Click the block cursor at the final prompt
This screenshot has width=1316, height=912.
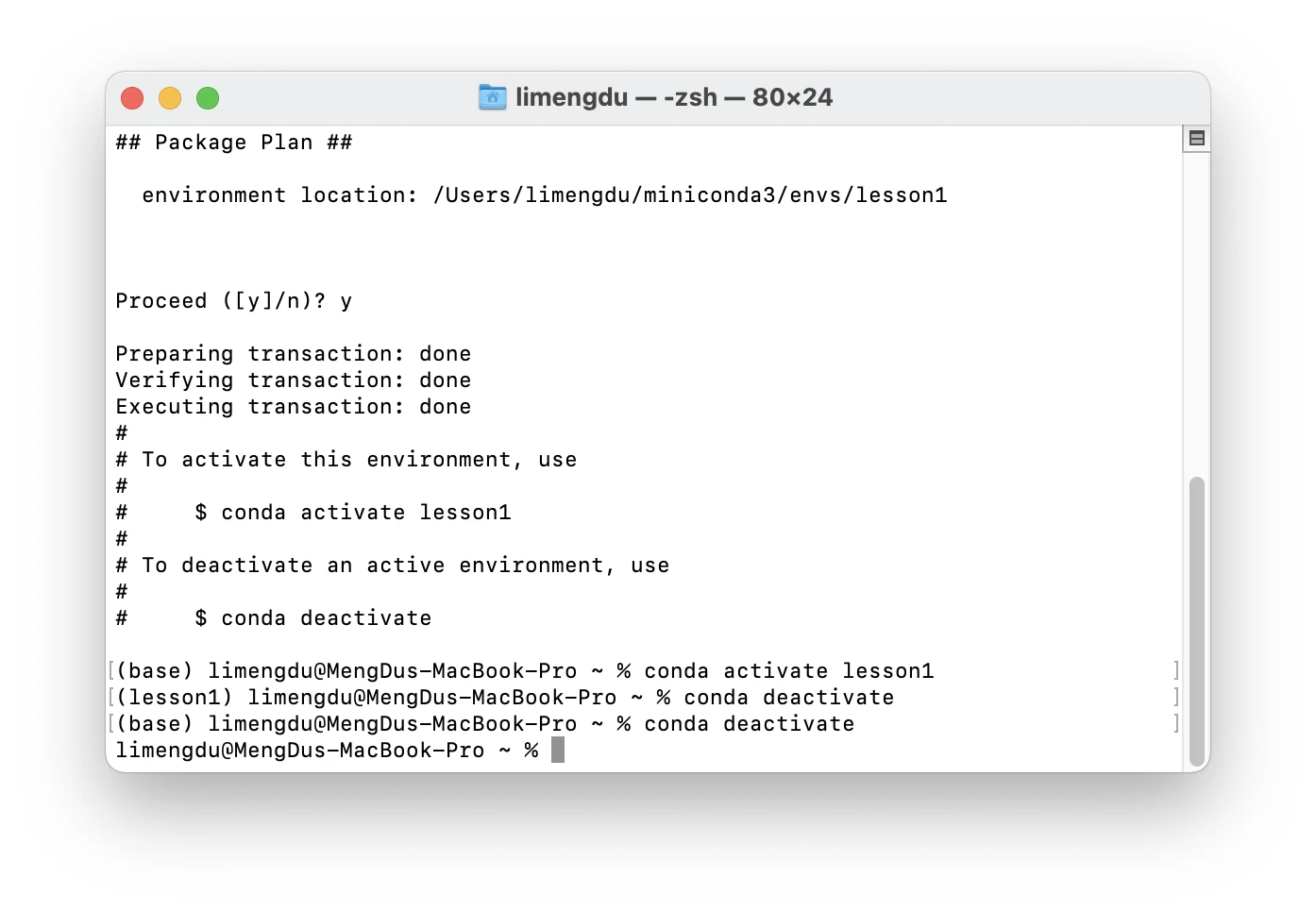click(558, 751)
